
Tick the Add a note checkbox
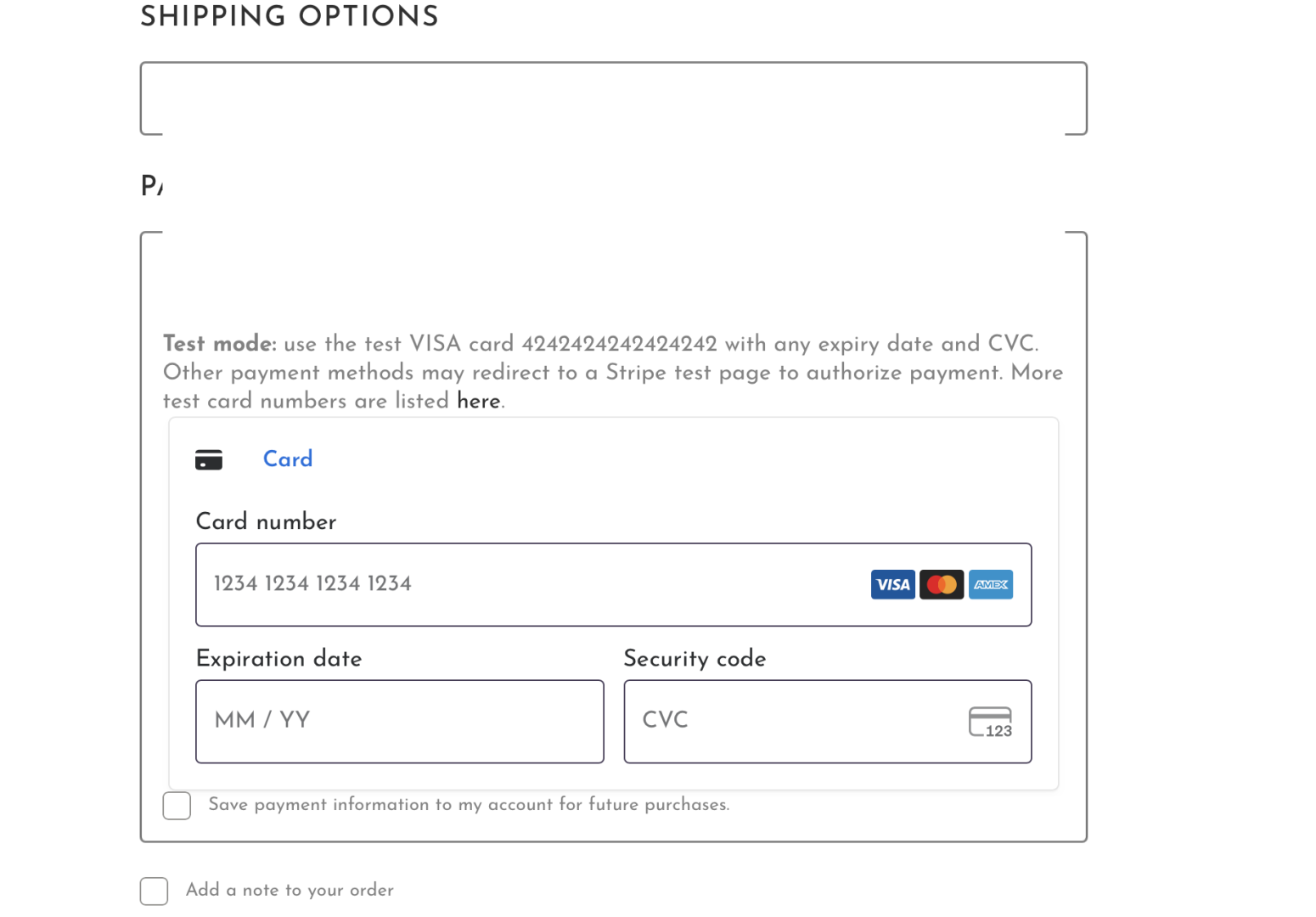(x=154, y=892)
